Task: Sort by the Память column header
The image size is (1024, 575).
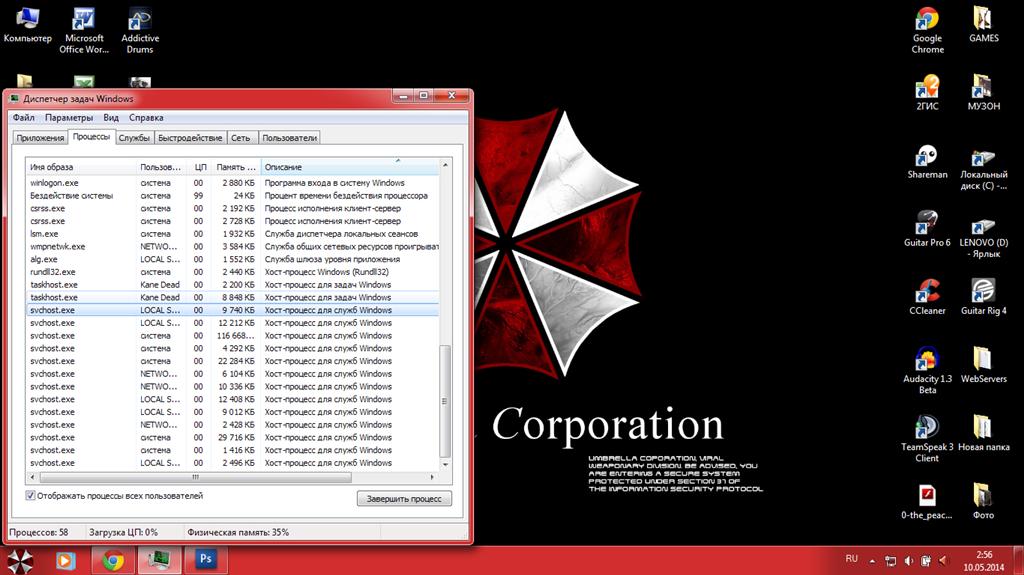Action: point(236,167)
